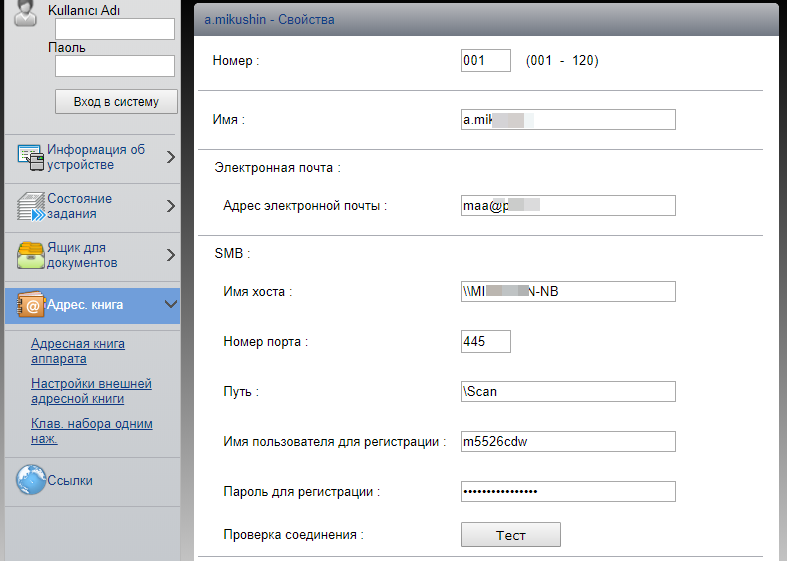Open Информация об устройстве menu
This screenshot has height=561, width=787.
click(x=92, y=158)
